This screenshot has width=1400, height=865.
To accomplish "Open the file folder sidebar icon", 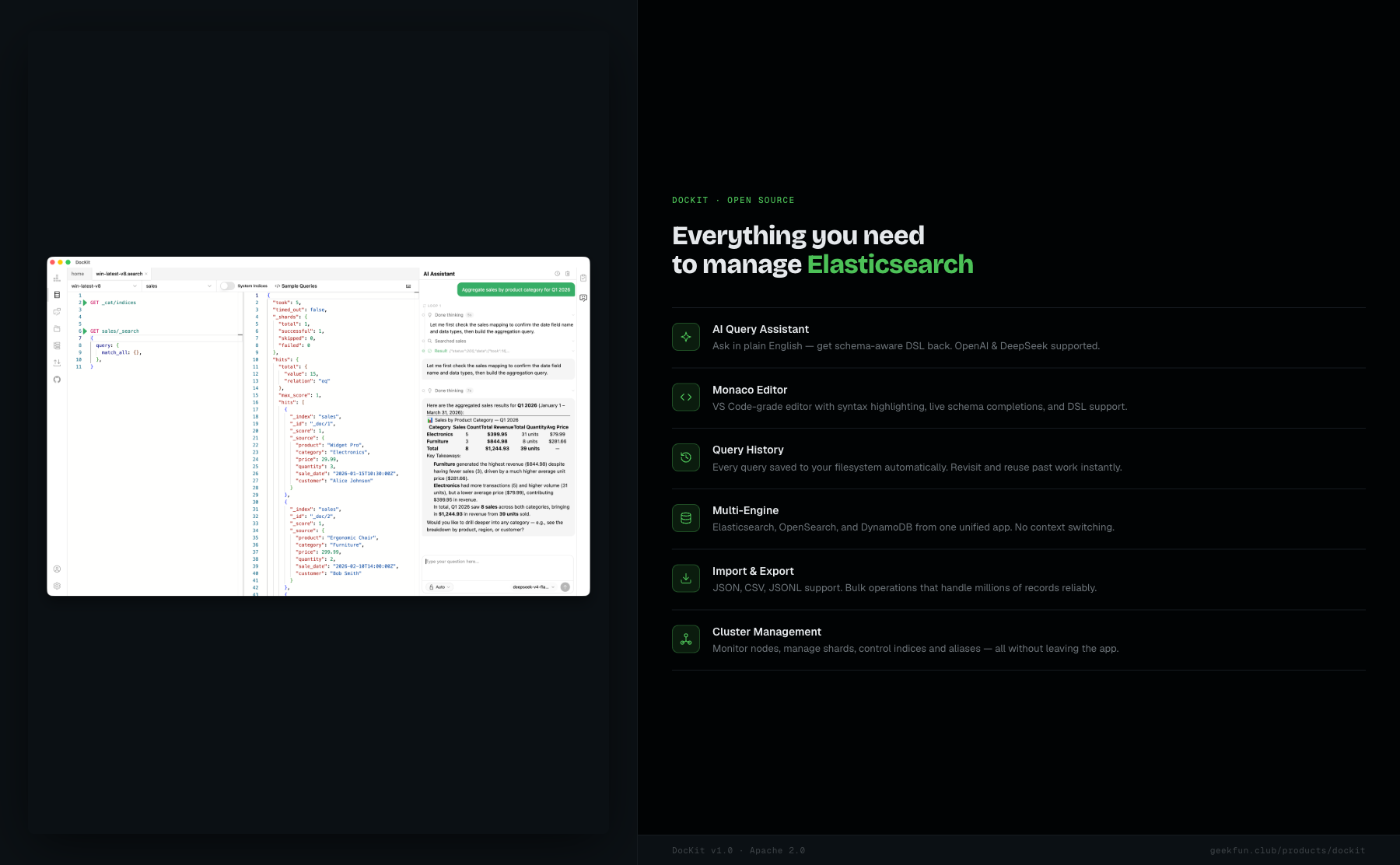I will (57, 329).
